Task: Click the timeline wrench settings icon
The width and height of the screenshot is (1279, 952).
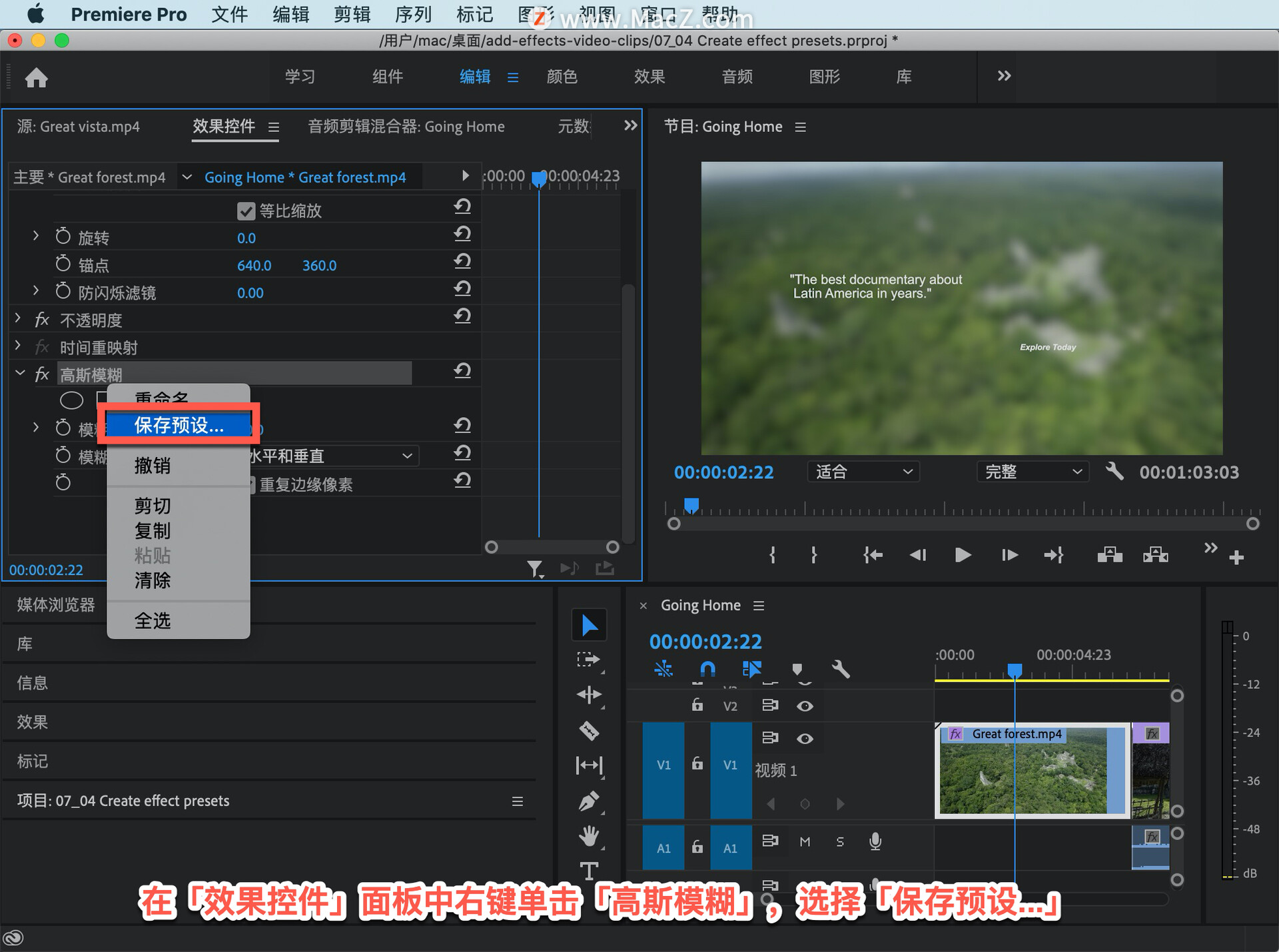Action: click(841, 669)
